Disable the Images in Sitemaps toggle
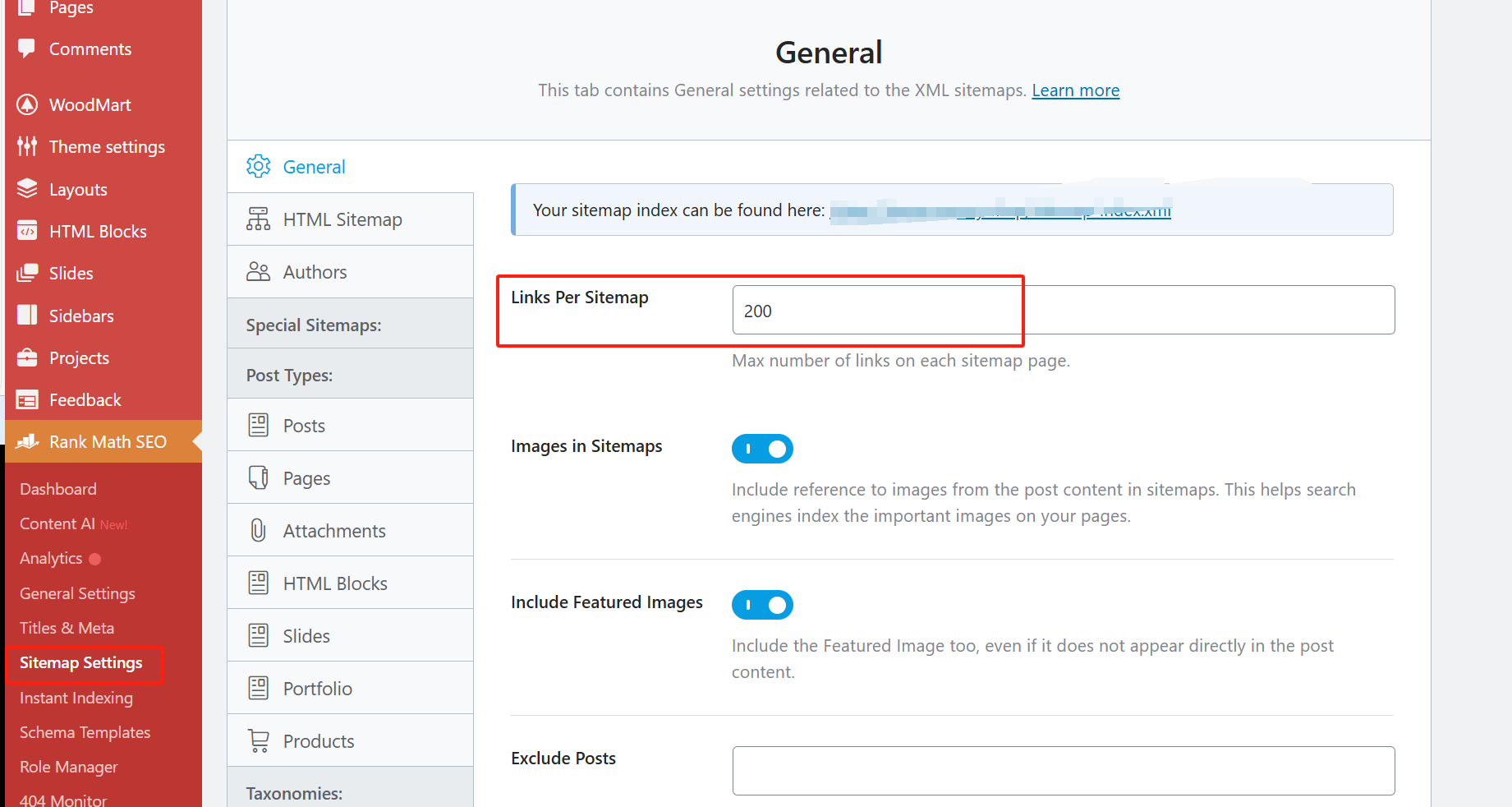The width and height of the screenshot is (1512, 807). (x=762, y=449)
